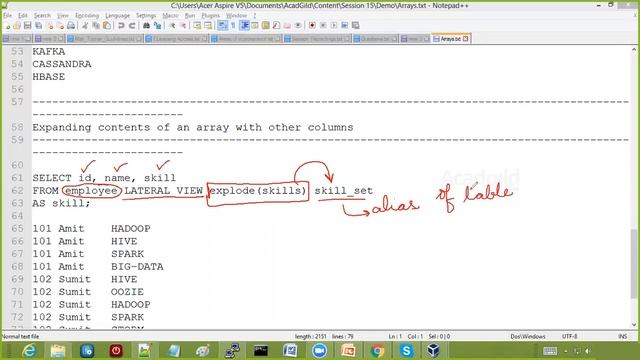The height and width of the screenshot is (360, 640).
Task: Click the Redo toolbar icon
Action: pos(131,26)
